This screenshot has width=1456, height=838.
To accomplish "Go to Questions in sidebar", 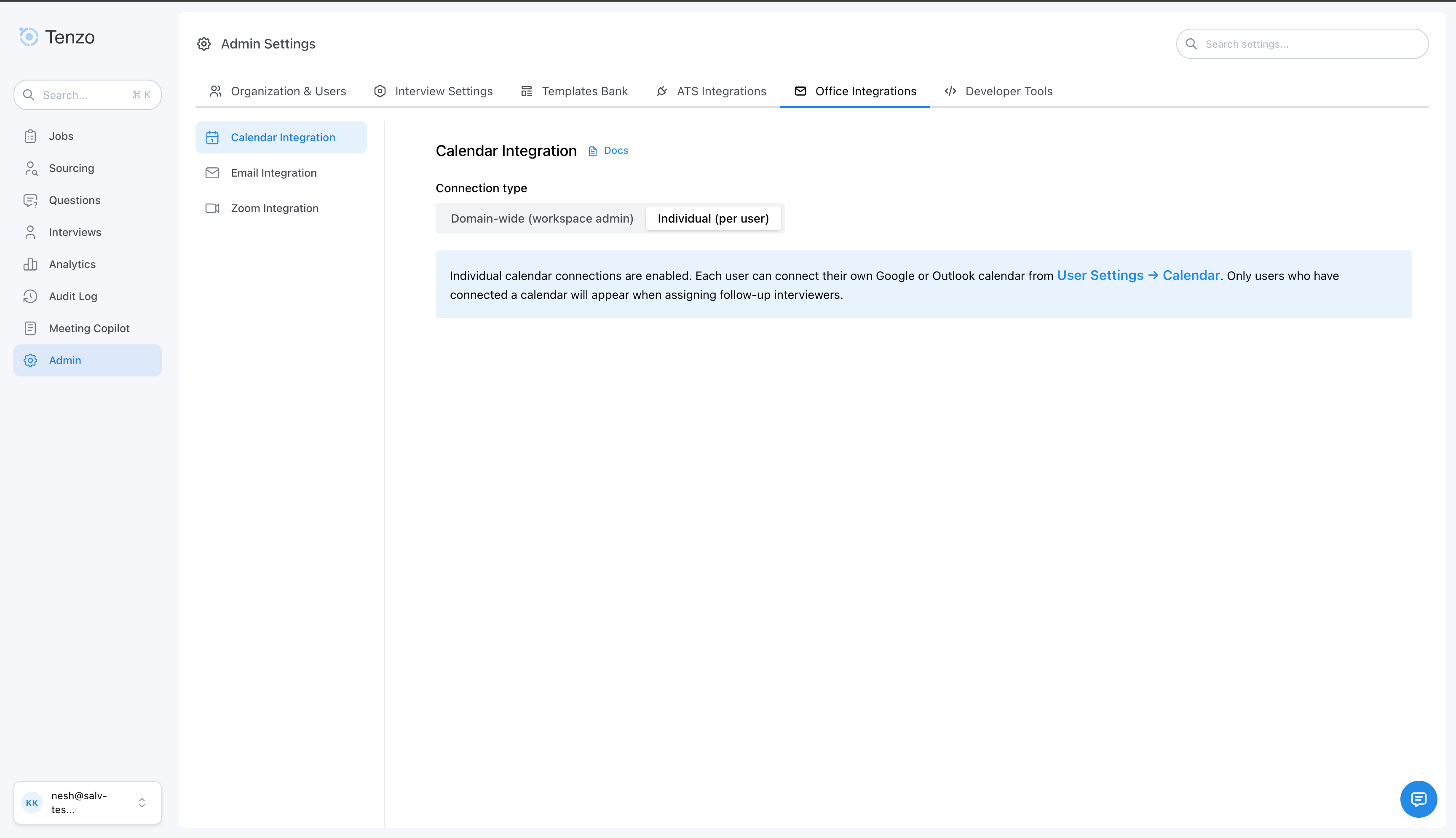I will [87, 200].
